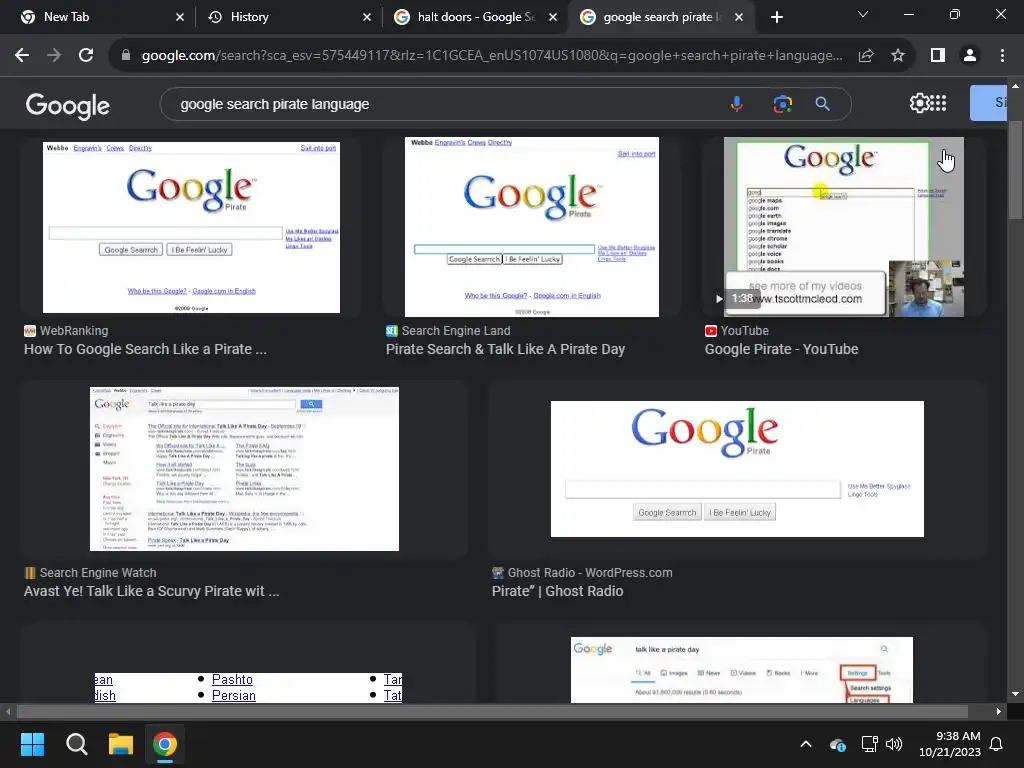Go to Google homepage via logo

click(67, 105)
